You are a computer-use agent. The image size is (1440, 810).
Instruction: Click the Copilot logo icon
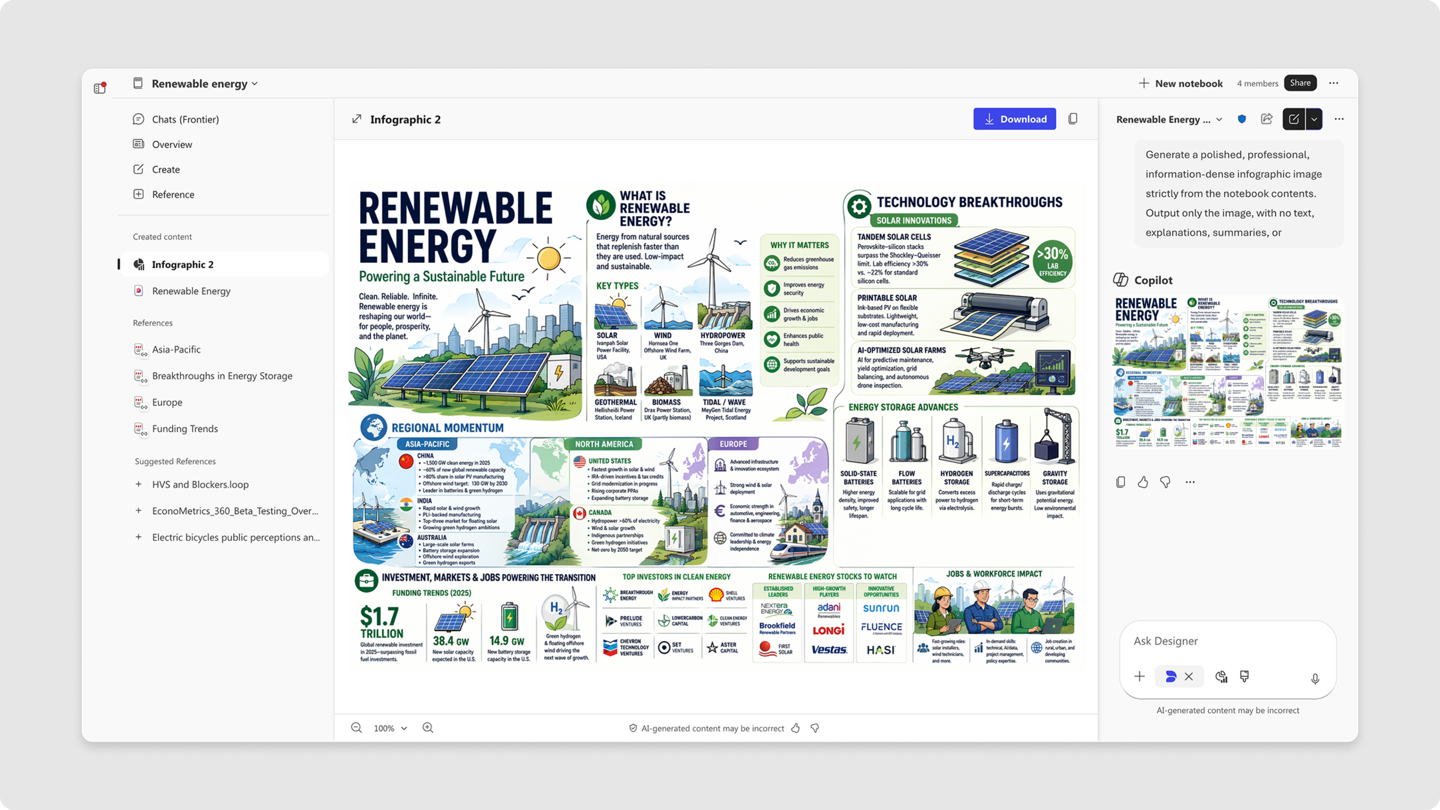click(x=1121, y=280)
